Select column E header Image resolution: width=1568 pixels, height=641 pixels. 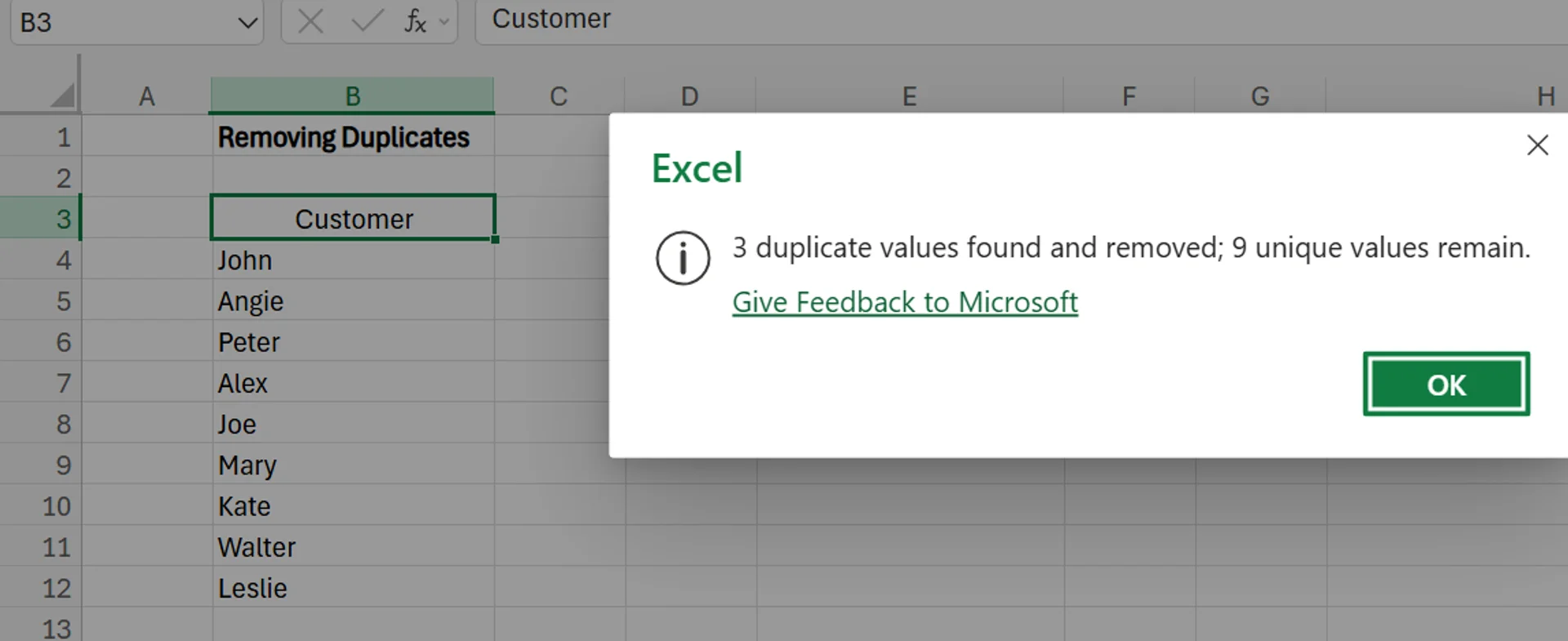910,96
